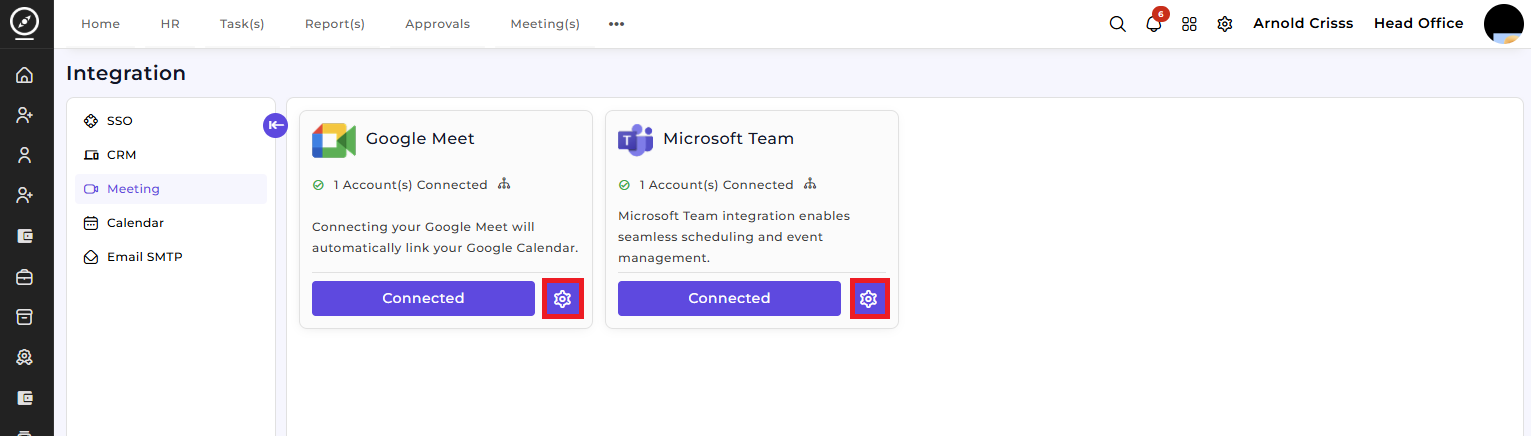Open settings gear in the top header
1531x436 pixels.
click(x=1224, y=24)
